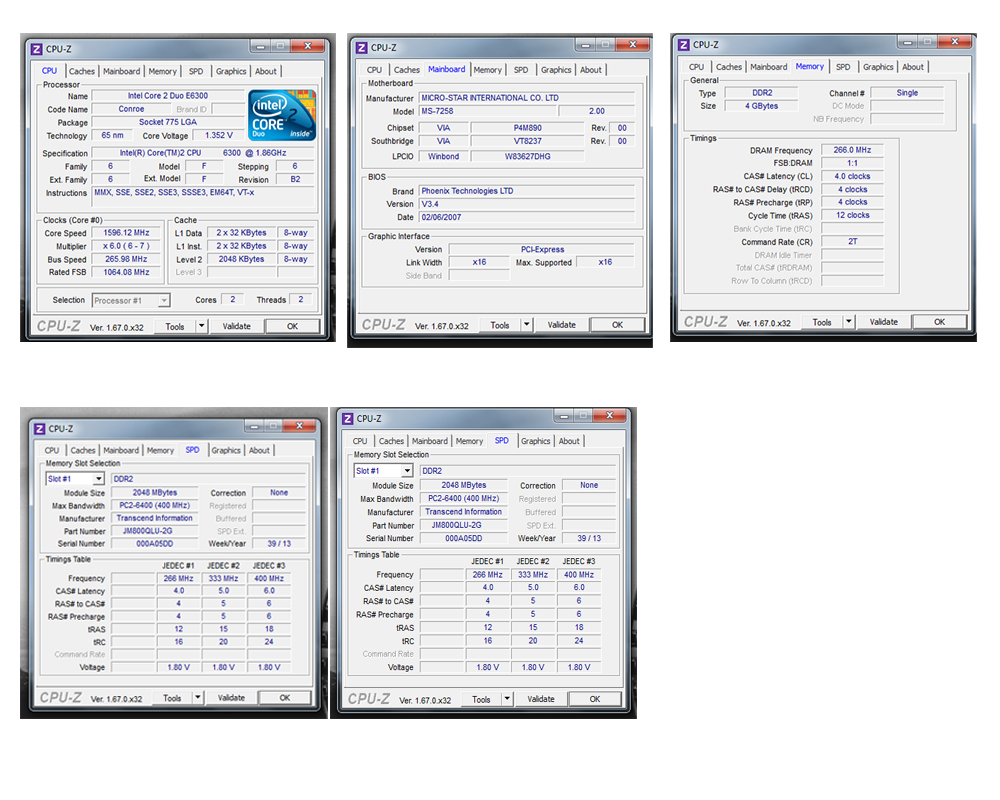Open Mainboard tab in CPU window
Screen dimensions: 1000x800
(x=121, y=71)
